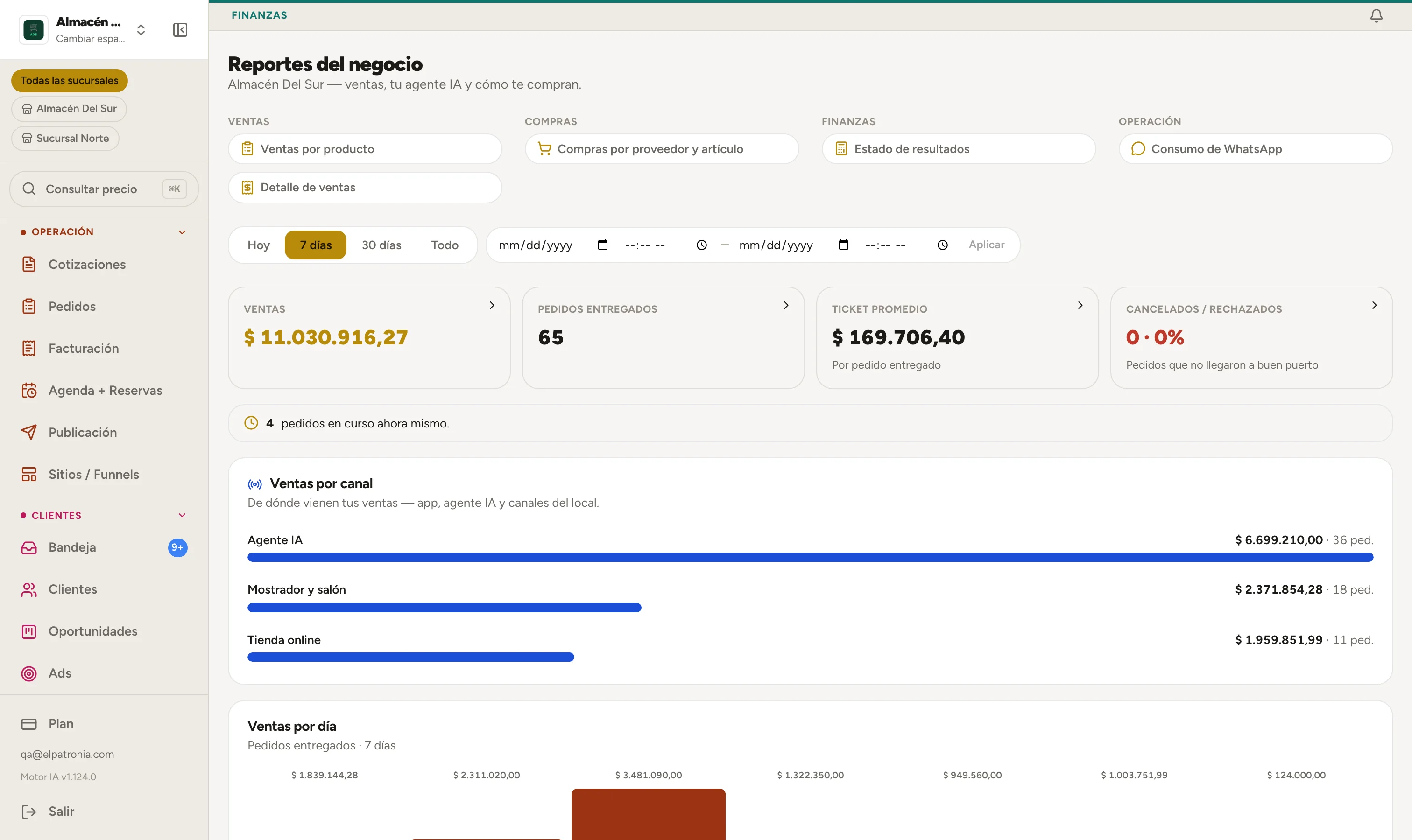Open Clientes list

tap(104, 589)
